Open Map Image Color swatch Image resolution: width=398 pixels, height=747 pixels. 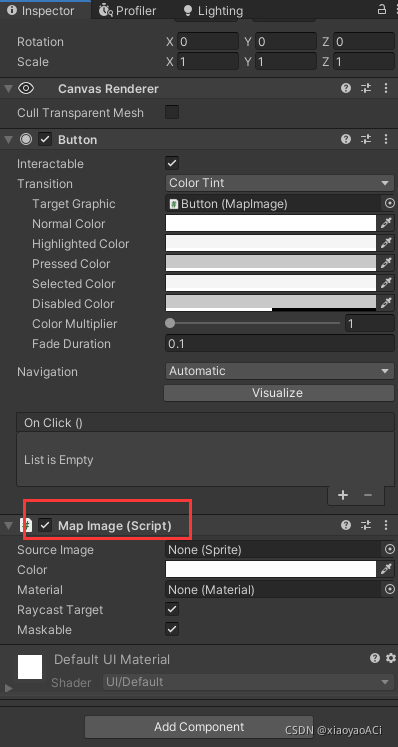coord(271,569)
